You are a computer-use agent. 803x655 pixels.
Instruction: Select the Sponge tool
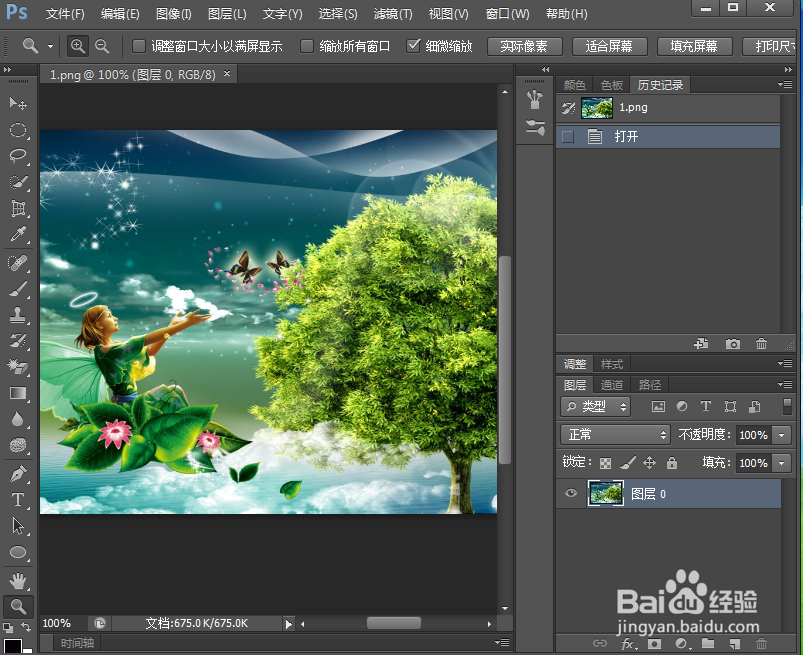[18, 445]
